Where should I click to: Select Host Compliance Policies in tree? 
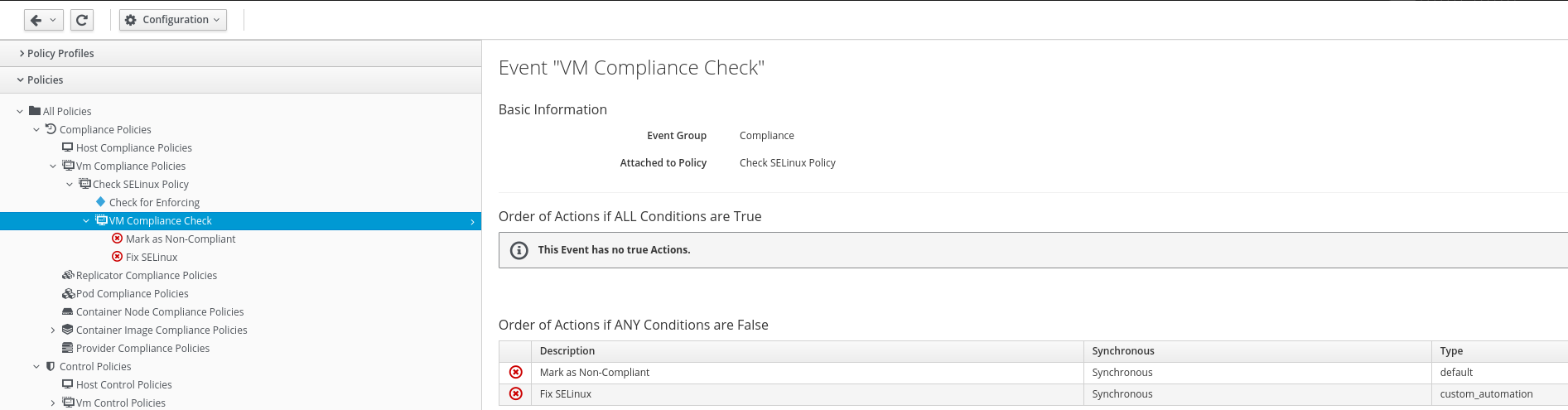coord(133,147)
